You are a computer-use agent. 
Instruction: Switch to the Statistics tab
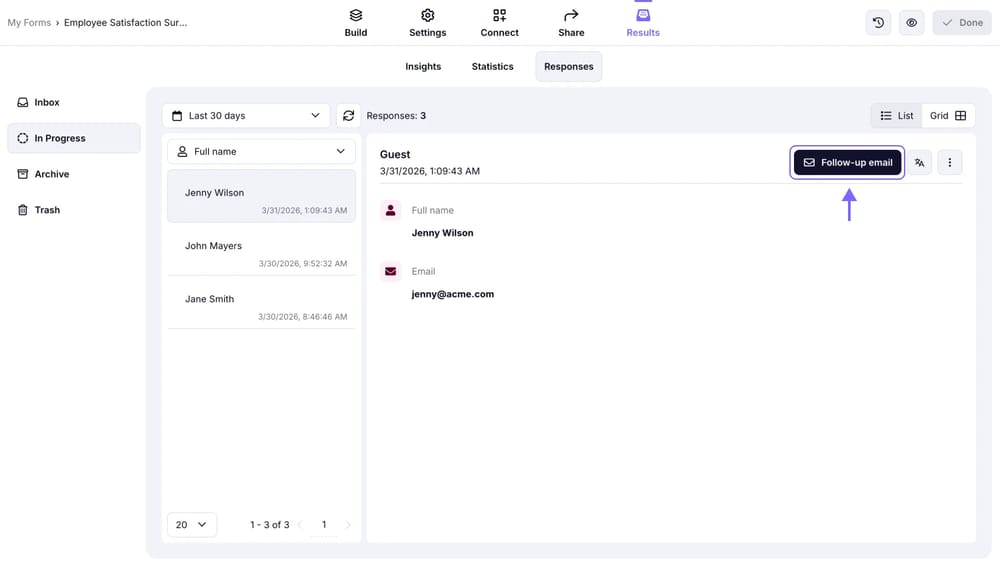(x=492, y=67)
